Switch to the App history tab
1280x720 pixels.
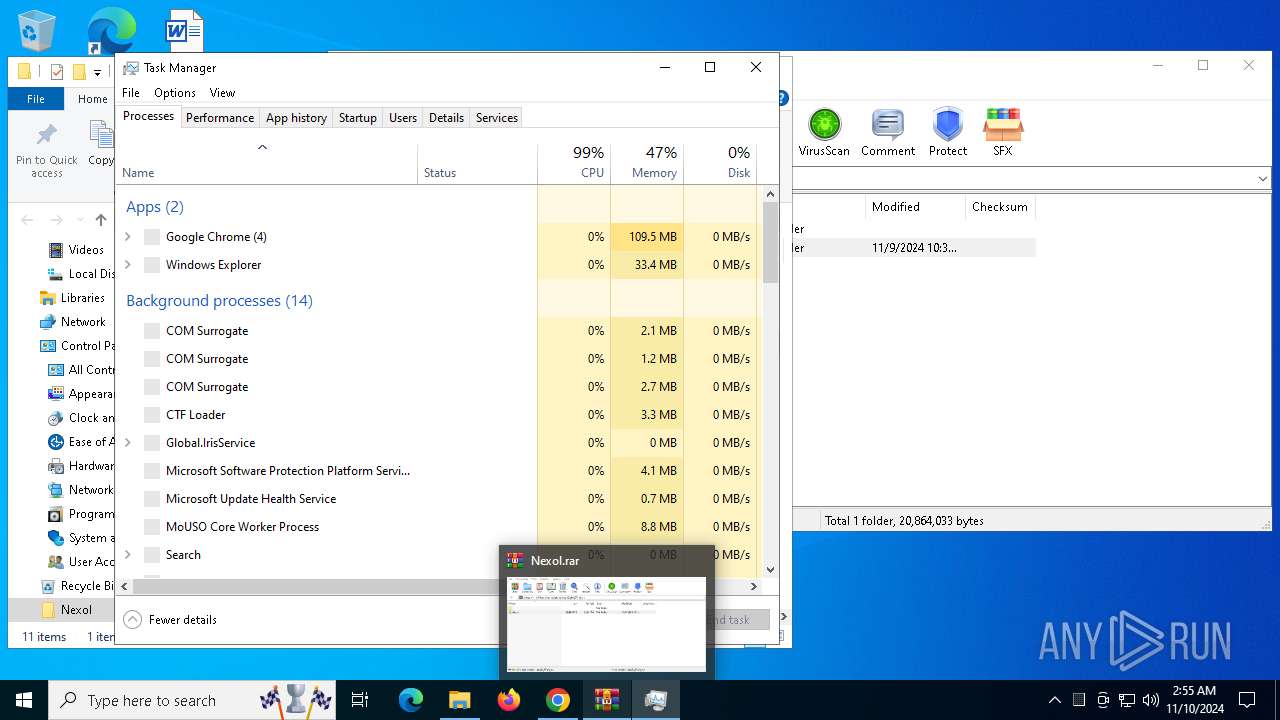tap(296, 117)
